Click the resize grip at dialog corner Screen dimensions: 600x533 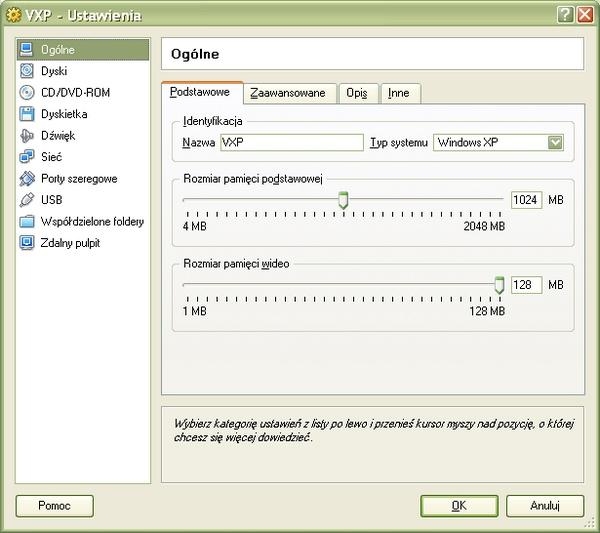(589, 523)
